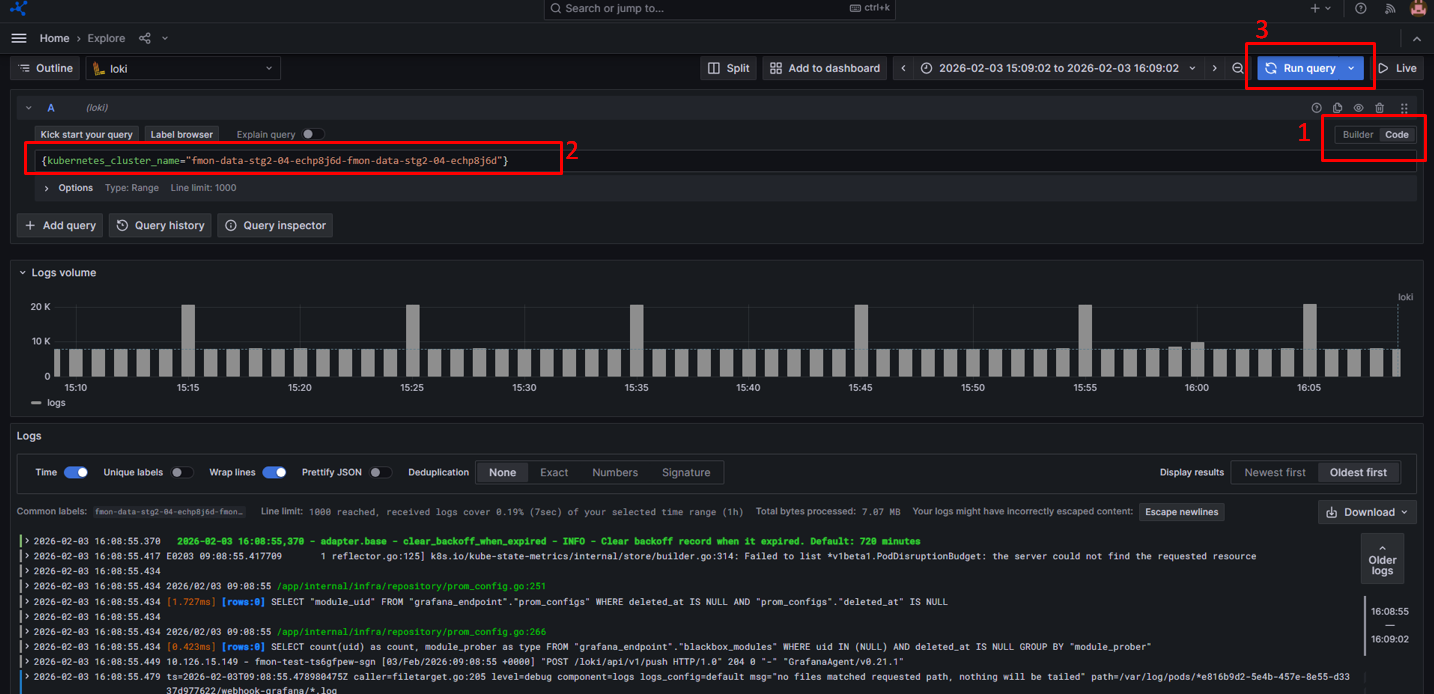
Task: Open the Query inspector
Action: tap(275, 226)
